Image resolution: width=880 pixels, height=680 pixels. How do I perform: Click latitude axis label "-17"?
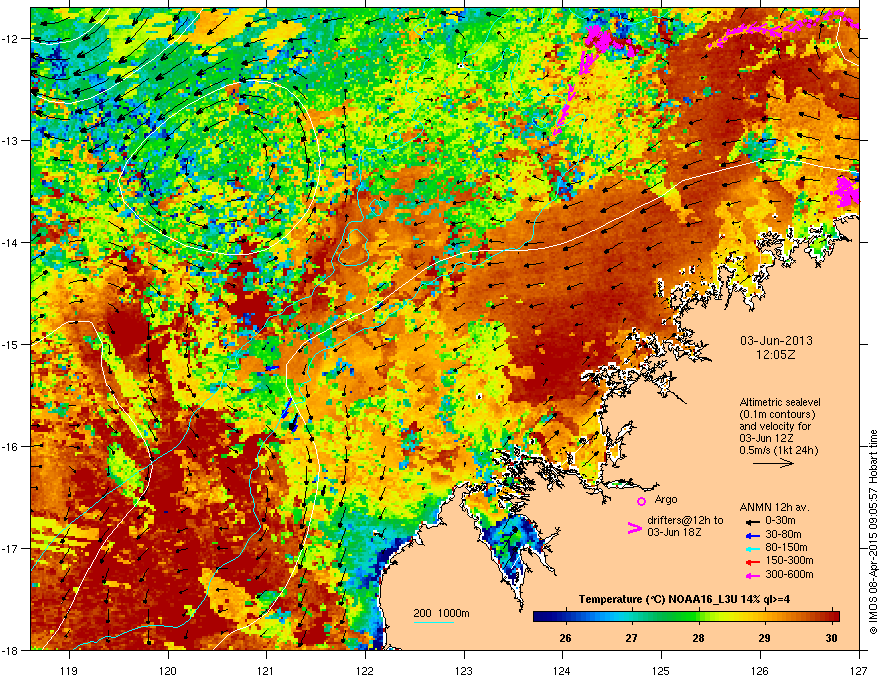coord(11,548)
